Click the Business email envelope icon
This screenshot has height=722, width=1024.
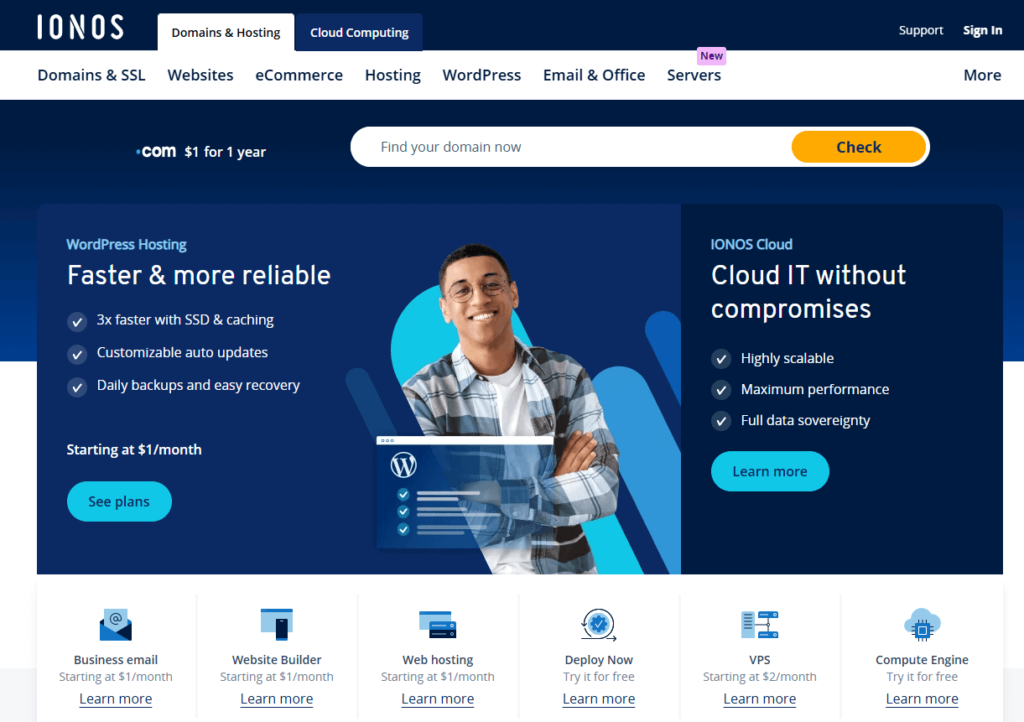[116, 625]
